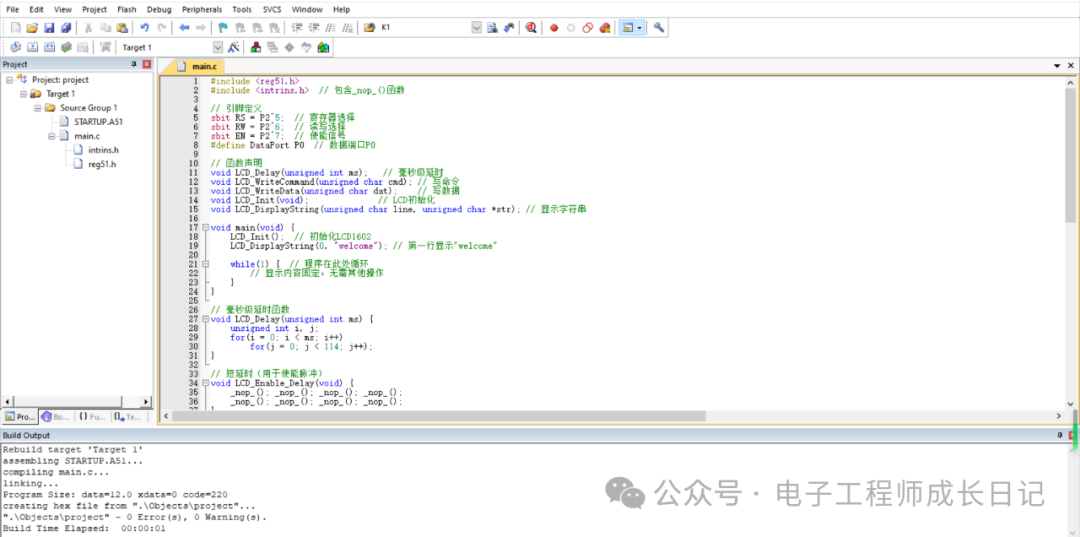Click inside the K1 find text field
This screenshot has width=1080, height=537.
pos(424,28)
